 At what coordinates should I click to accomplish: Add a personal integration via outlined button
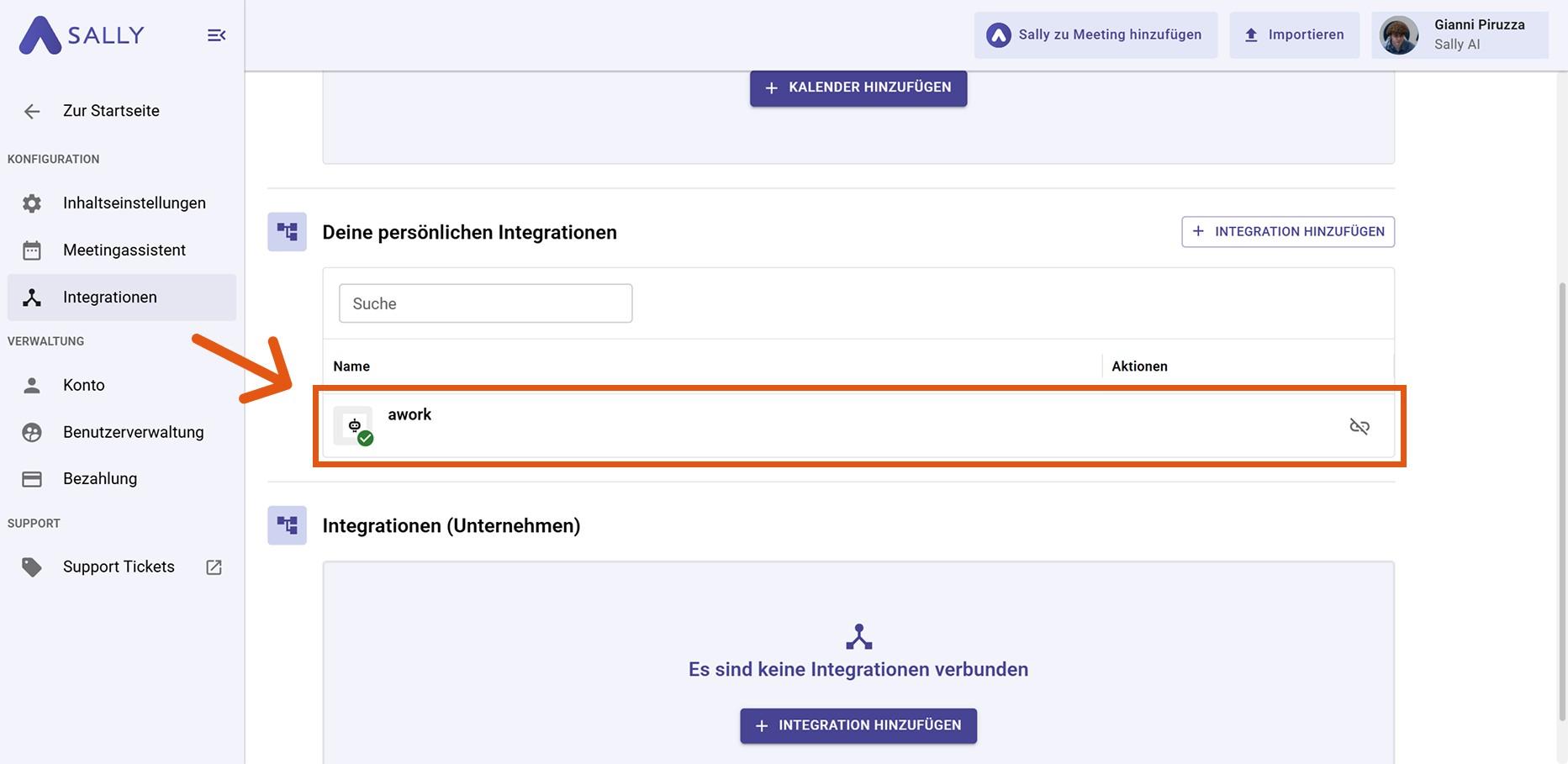pyautogui.click(x=1287, y=232)
